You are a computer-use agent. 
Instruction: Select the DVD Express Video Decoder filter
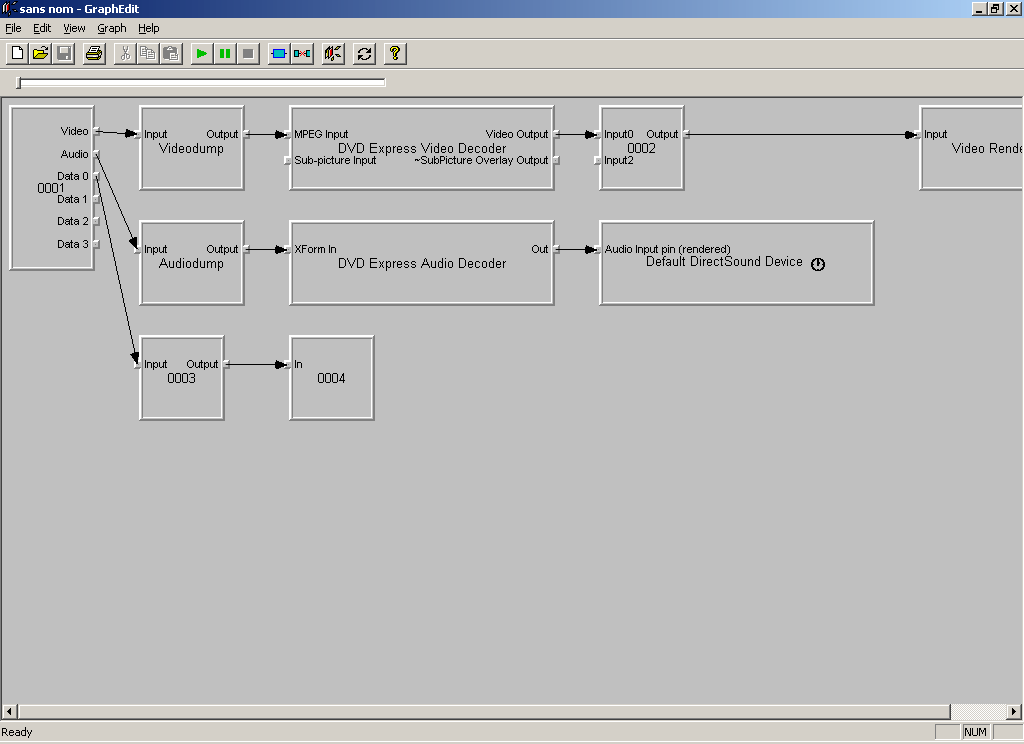pyautogui.click(x=422, y=148)
